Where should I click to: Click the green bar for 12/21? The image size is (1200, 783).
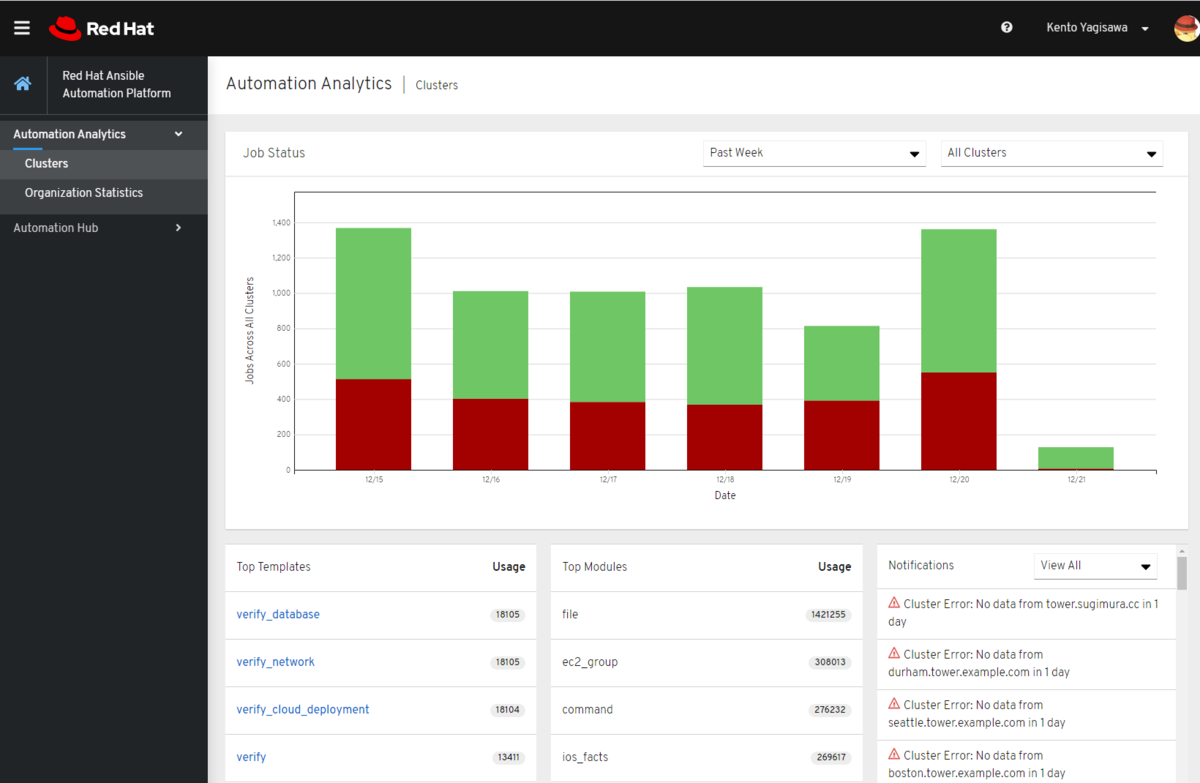[1075, 457]
